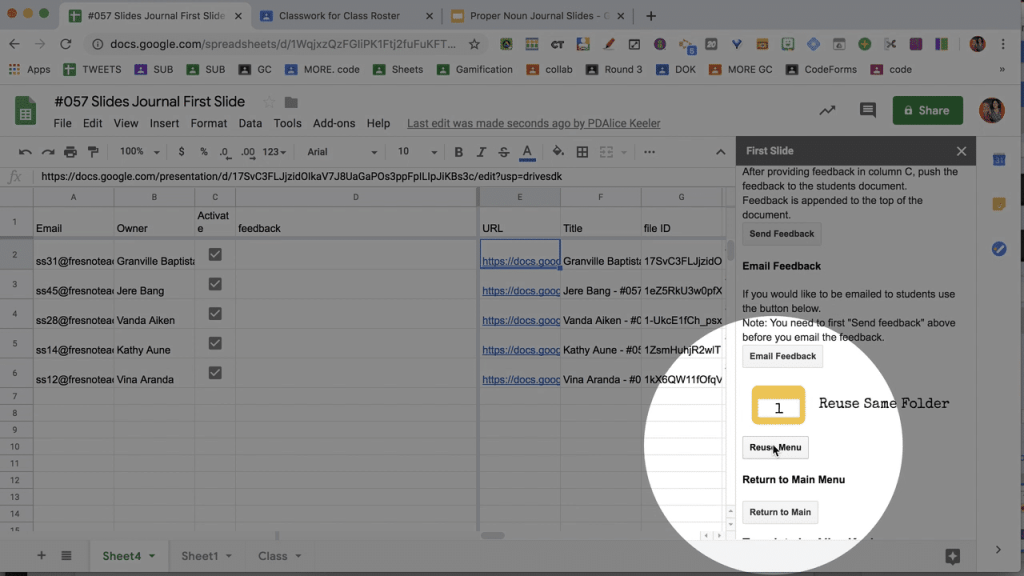Open the comments history icon
1024x576 pixels.
pos(867,110)
